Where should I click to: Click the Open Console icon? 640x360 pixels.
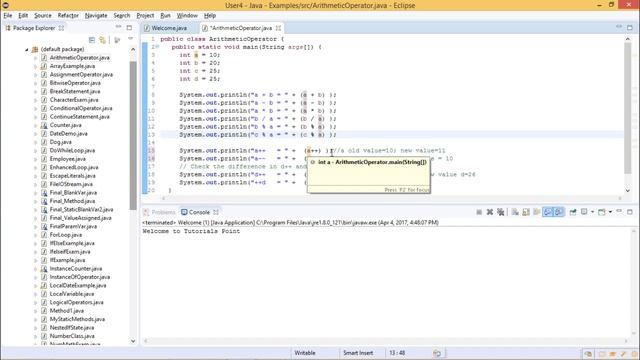pyautogui.click(x=602, y=212)
